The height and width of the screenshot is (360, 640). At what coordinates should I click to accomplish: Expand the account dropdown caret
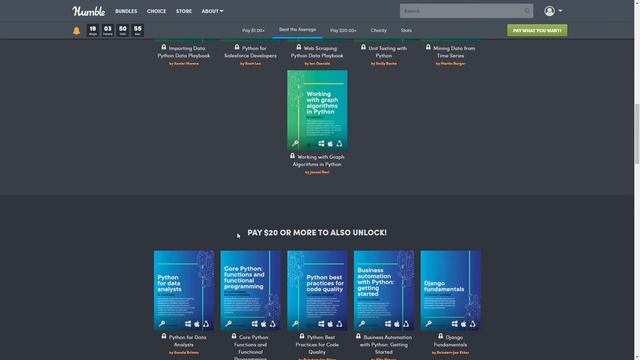click(x=560, y=11)
